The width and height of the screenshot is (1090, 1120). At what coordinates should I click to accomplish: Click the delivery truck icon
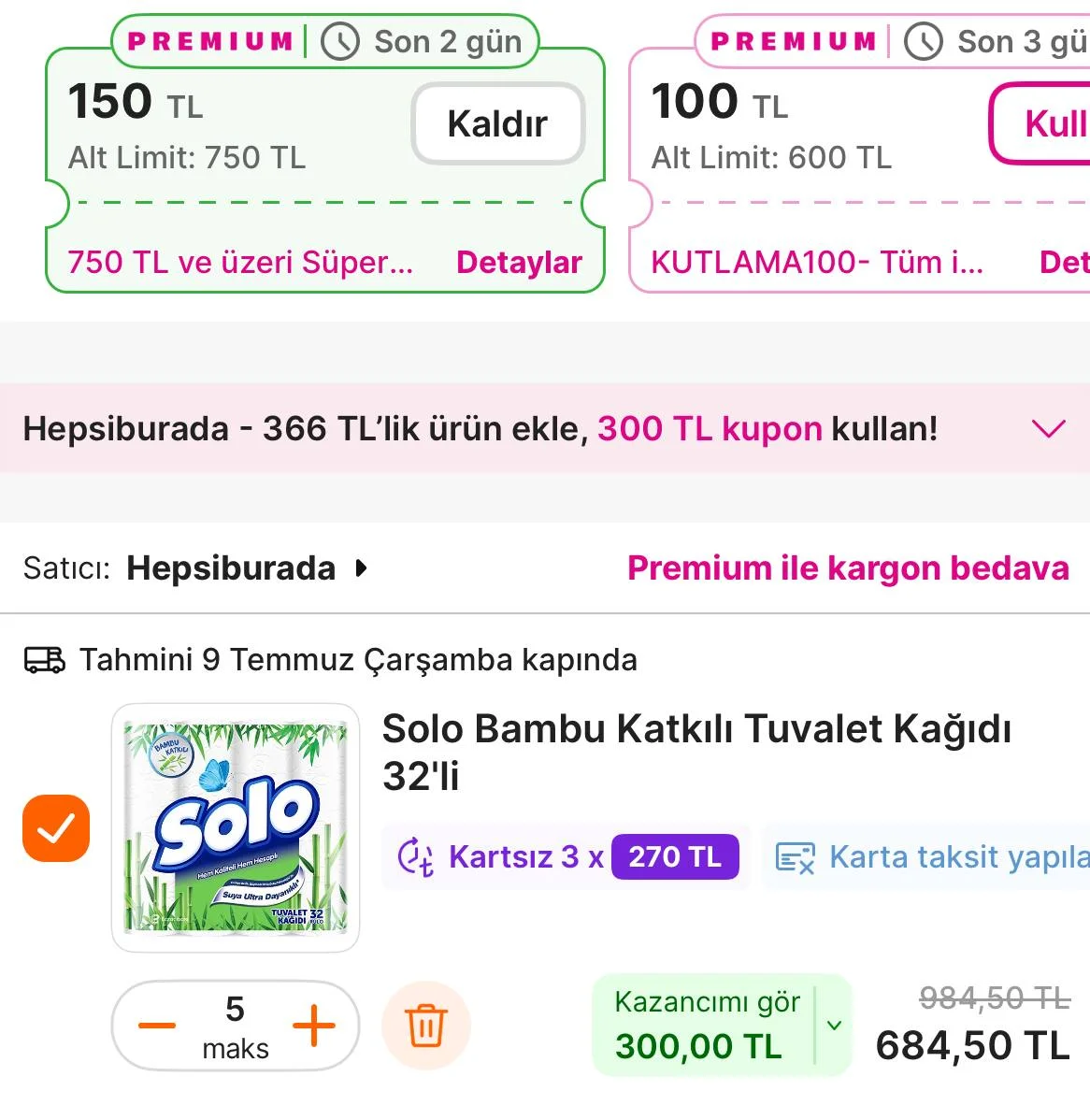[44, 660]
